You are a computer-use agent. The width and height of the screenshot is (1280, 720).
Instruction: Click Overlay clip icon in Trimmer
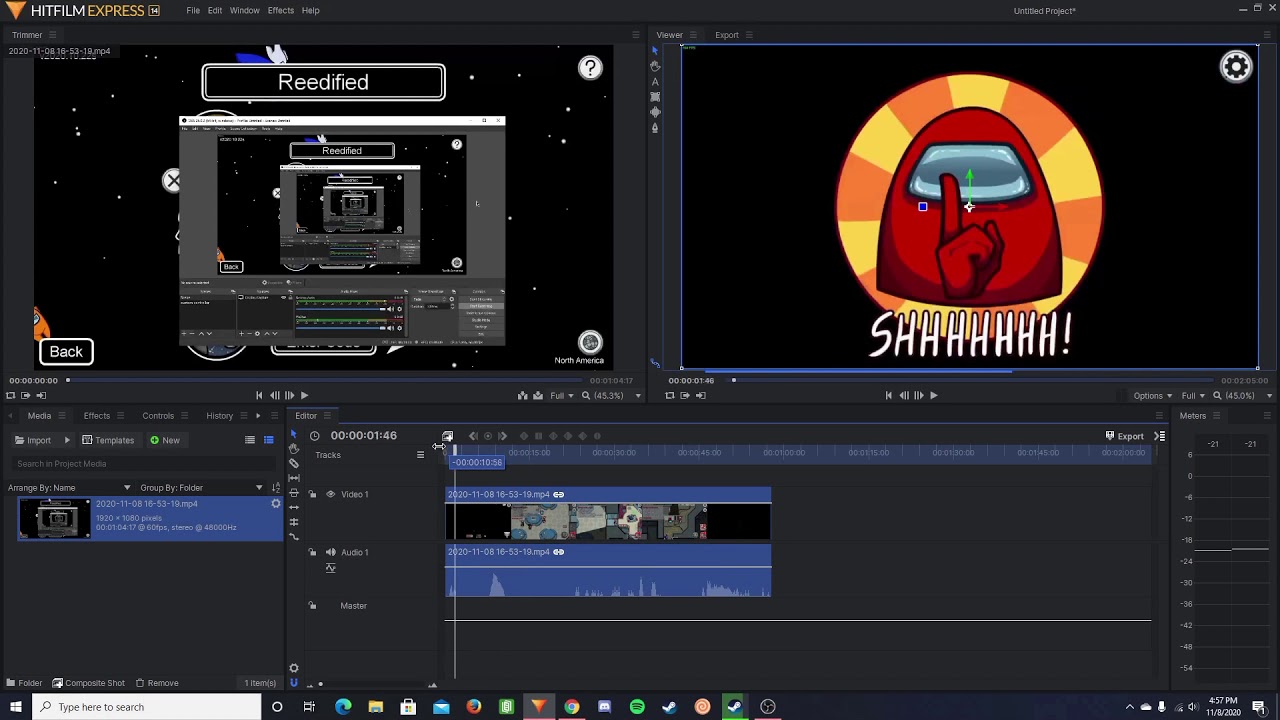tap(538, 395)
